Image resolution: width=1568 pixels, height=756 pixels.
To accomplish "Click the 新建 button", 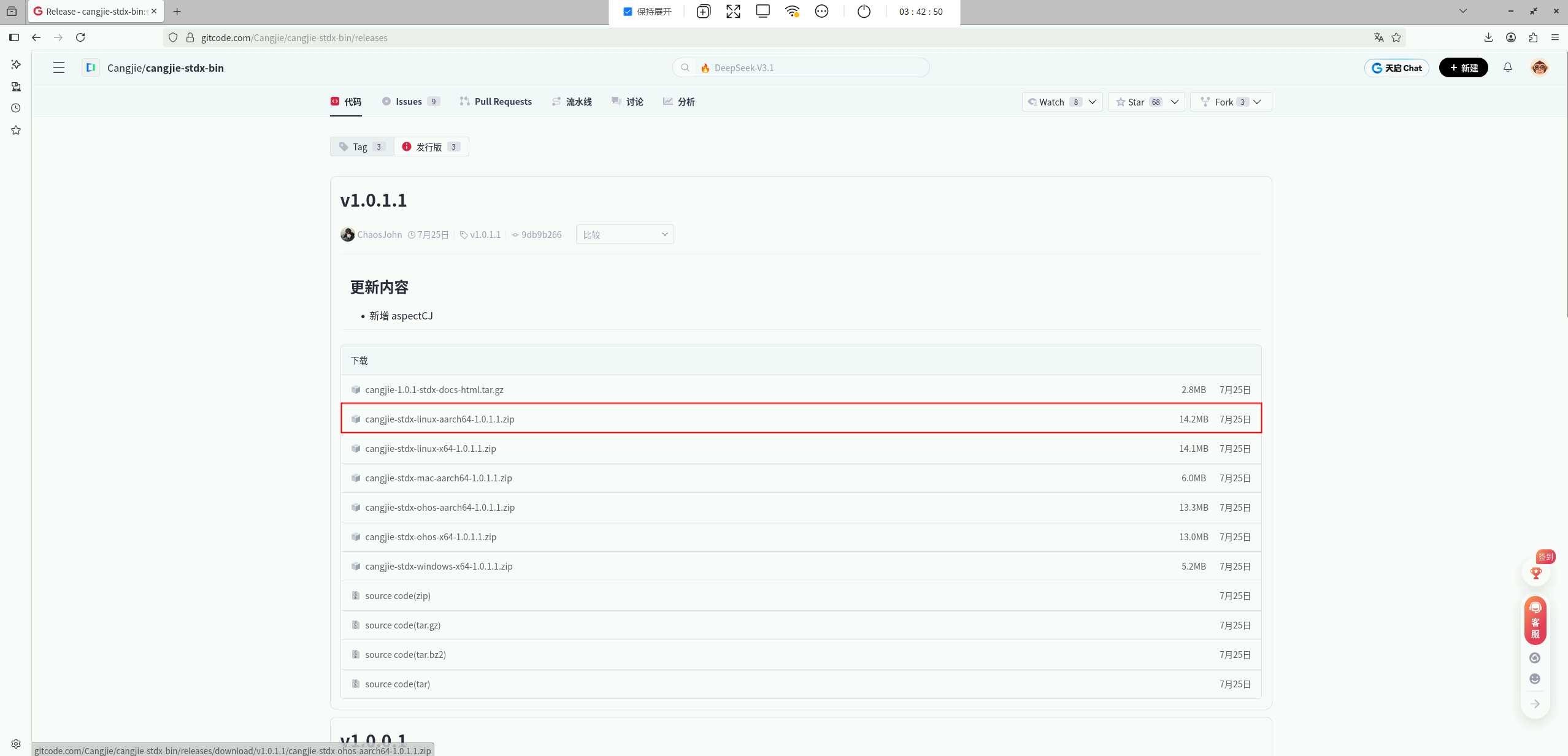I will [x=1463, y=67].
